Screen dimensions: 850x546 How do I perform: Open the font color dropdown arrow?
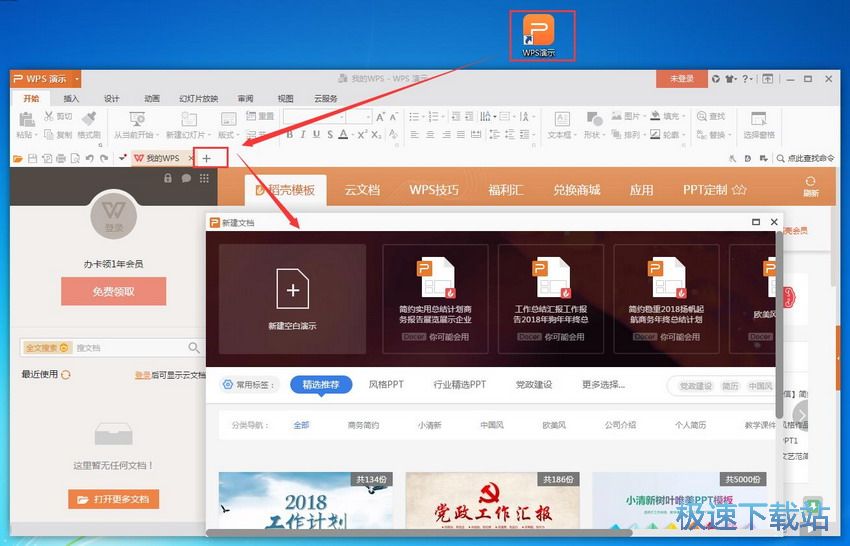[352, 135]
